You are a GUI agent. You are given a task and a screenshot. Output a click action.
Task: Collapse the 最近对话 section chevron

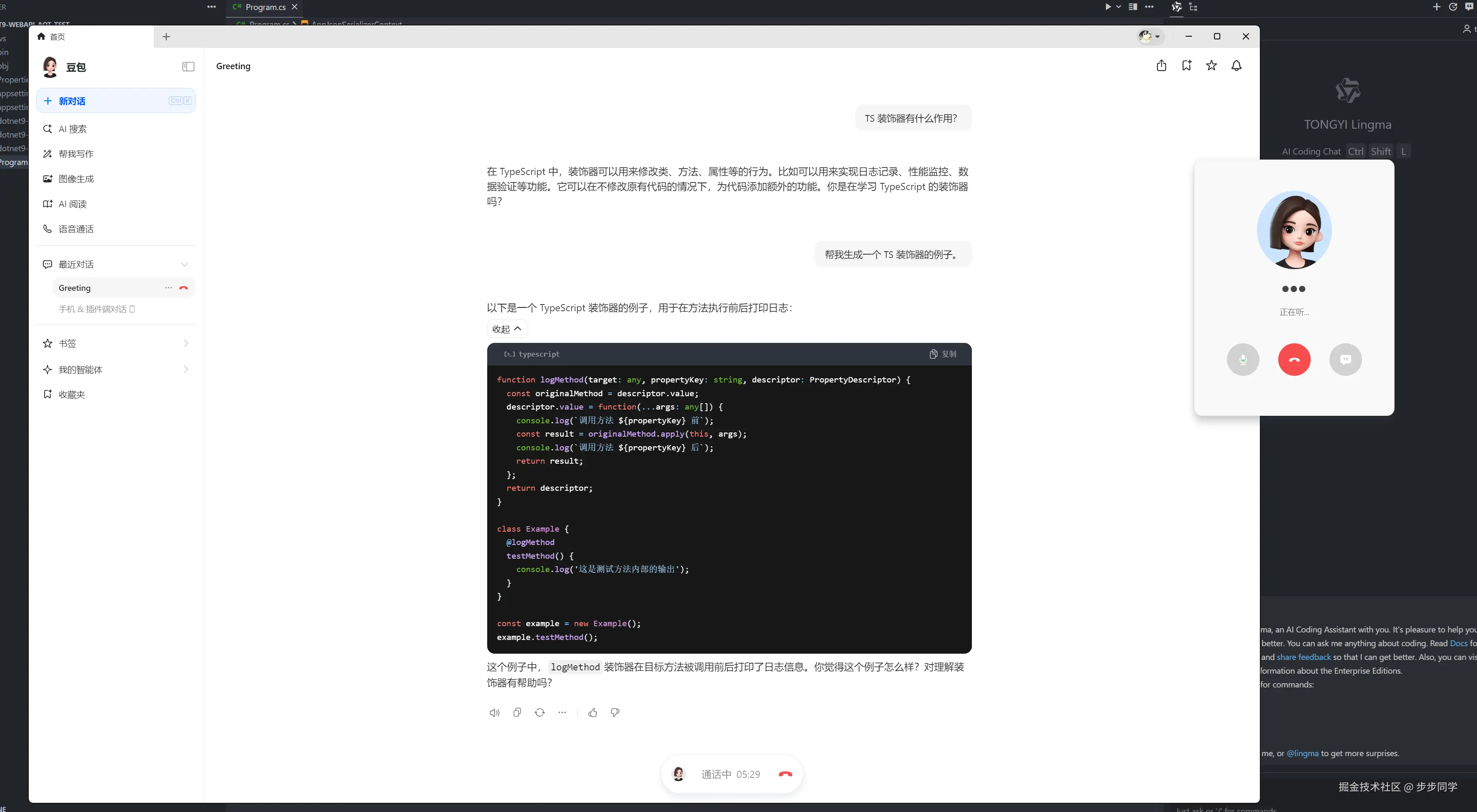(185, 264)
